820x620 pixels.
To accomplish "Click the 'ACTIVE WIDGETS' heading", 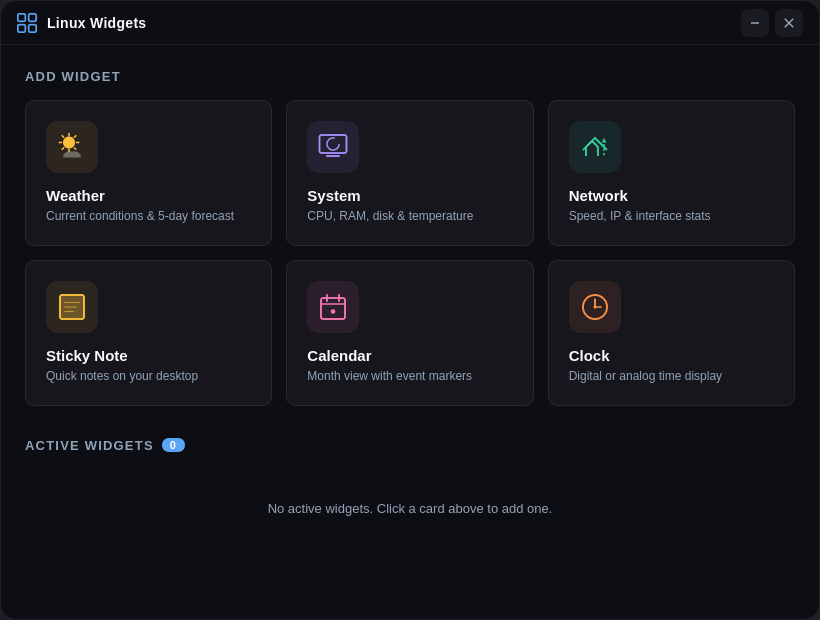I will pyautogui.click(x=89, y=445).
